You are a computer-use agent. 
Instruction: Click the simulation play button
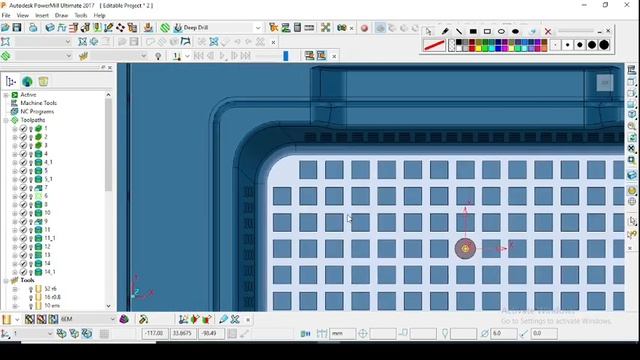[x=222, y=56]
